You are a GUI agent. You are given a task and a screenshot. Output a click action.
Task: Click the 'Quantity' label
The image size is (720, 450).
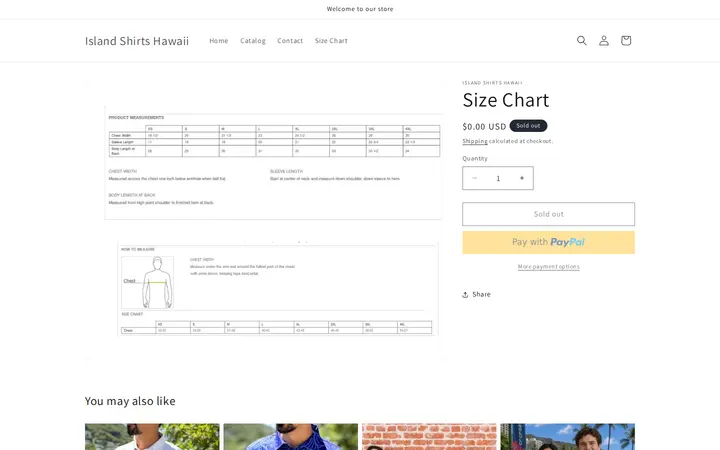[475, 158]
